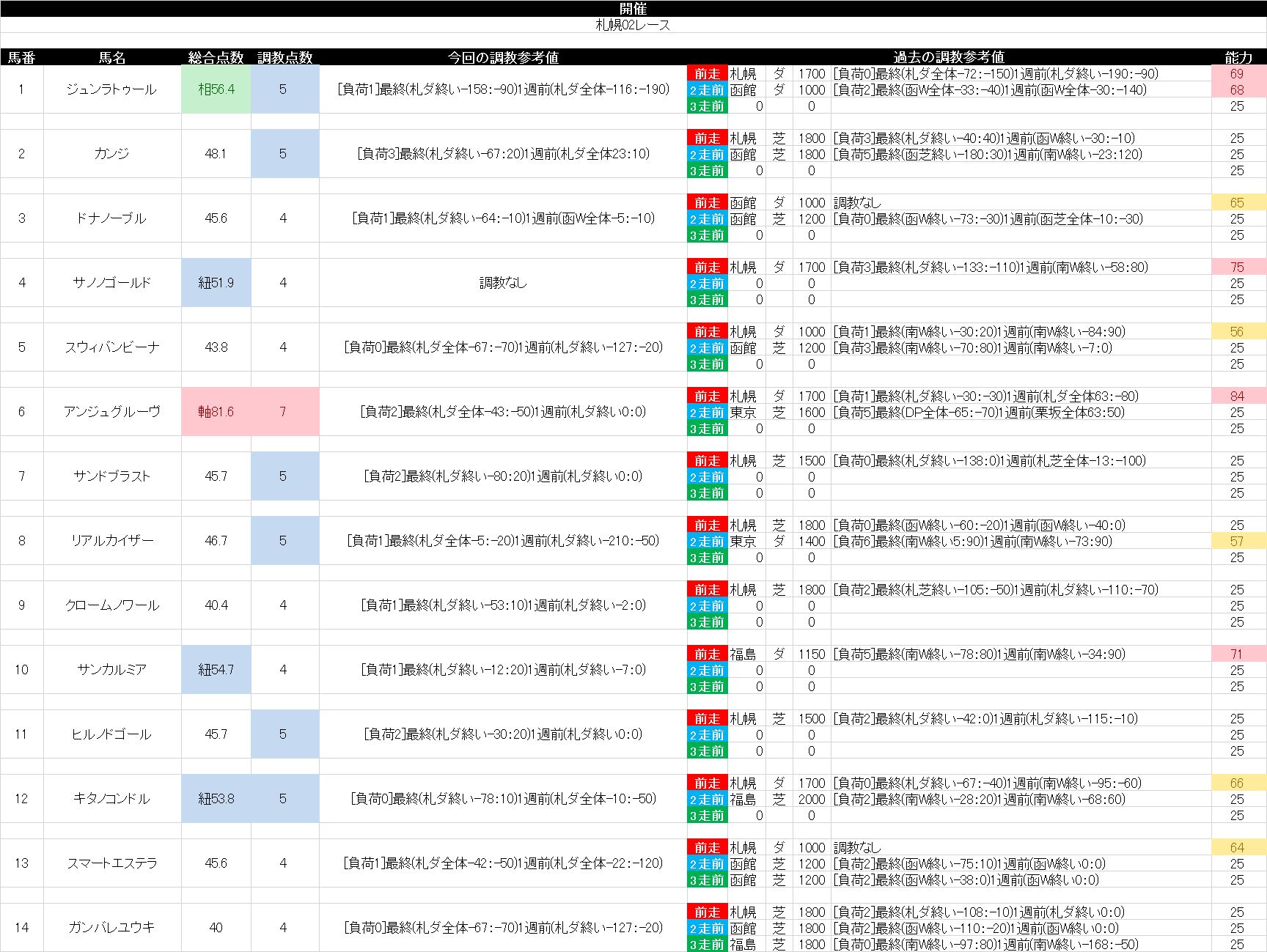Select the 調教点数 column header

(x=284, y=57)
